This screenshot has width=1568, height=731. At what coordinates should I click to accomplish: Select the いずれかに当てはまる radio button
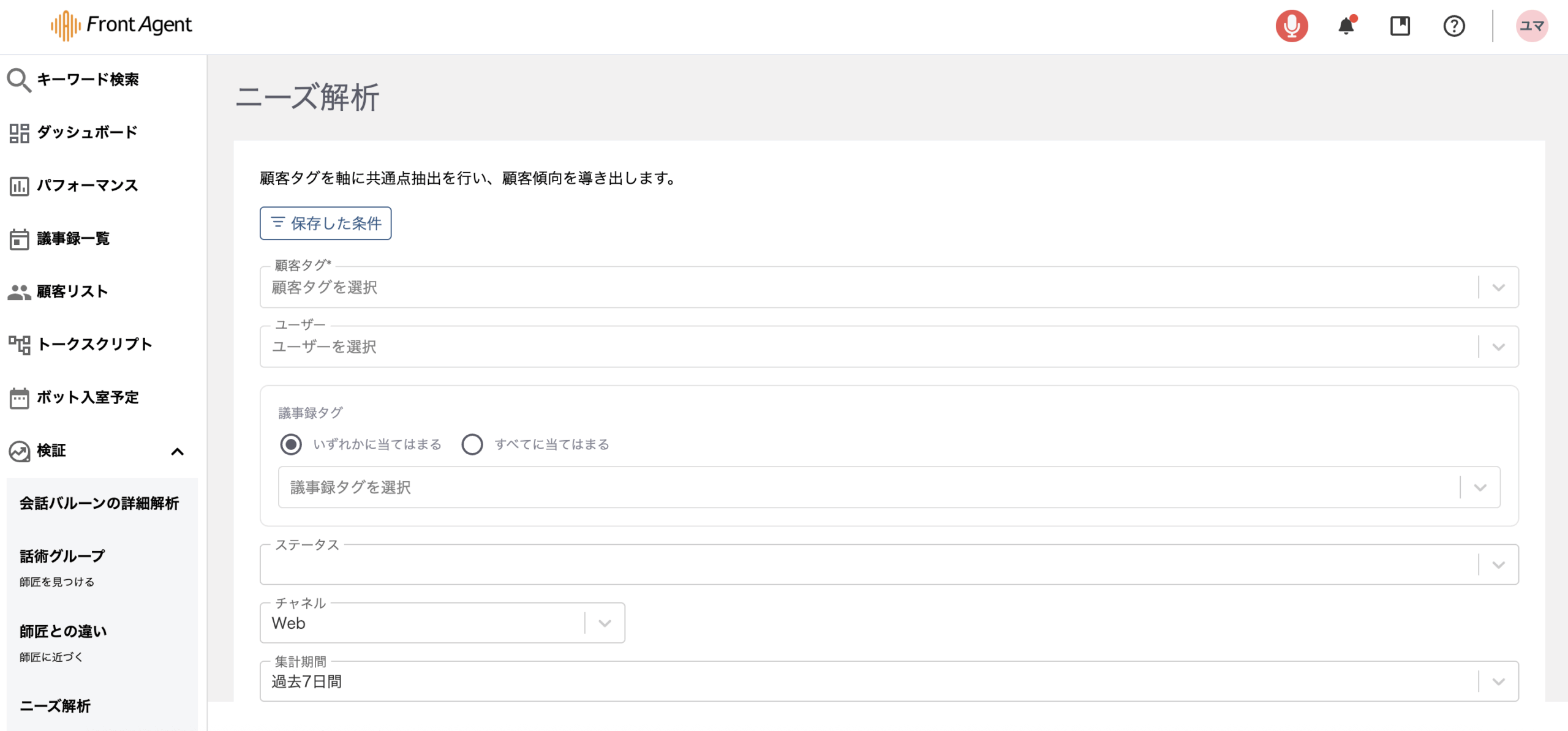[x=291, y=444]
